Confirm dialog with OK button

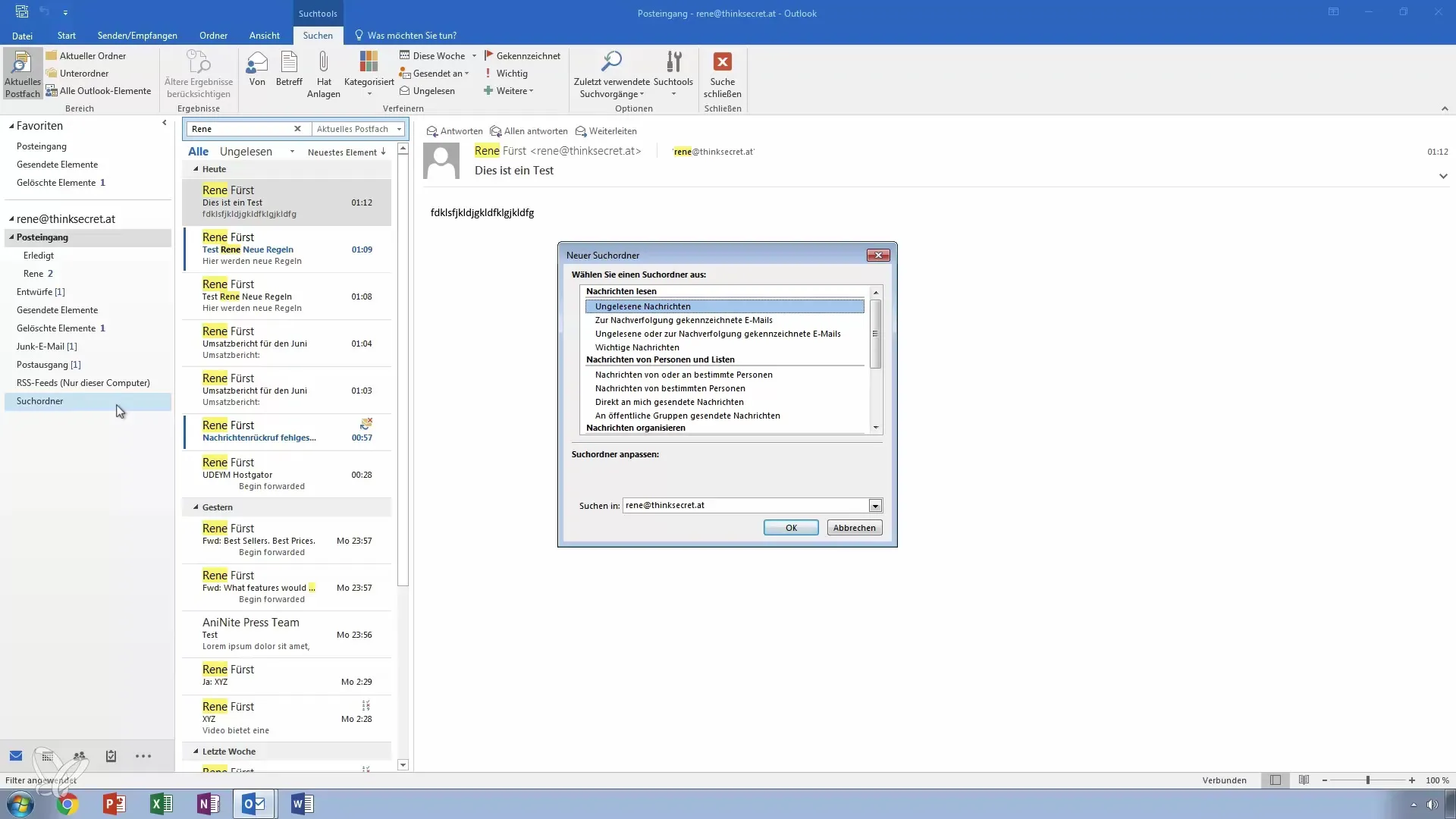point(791,528)
